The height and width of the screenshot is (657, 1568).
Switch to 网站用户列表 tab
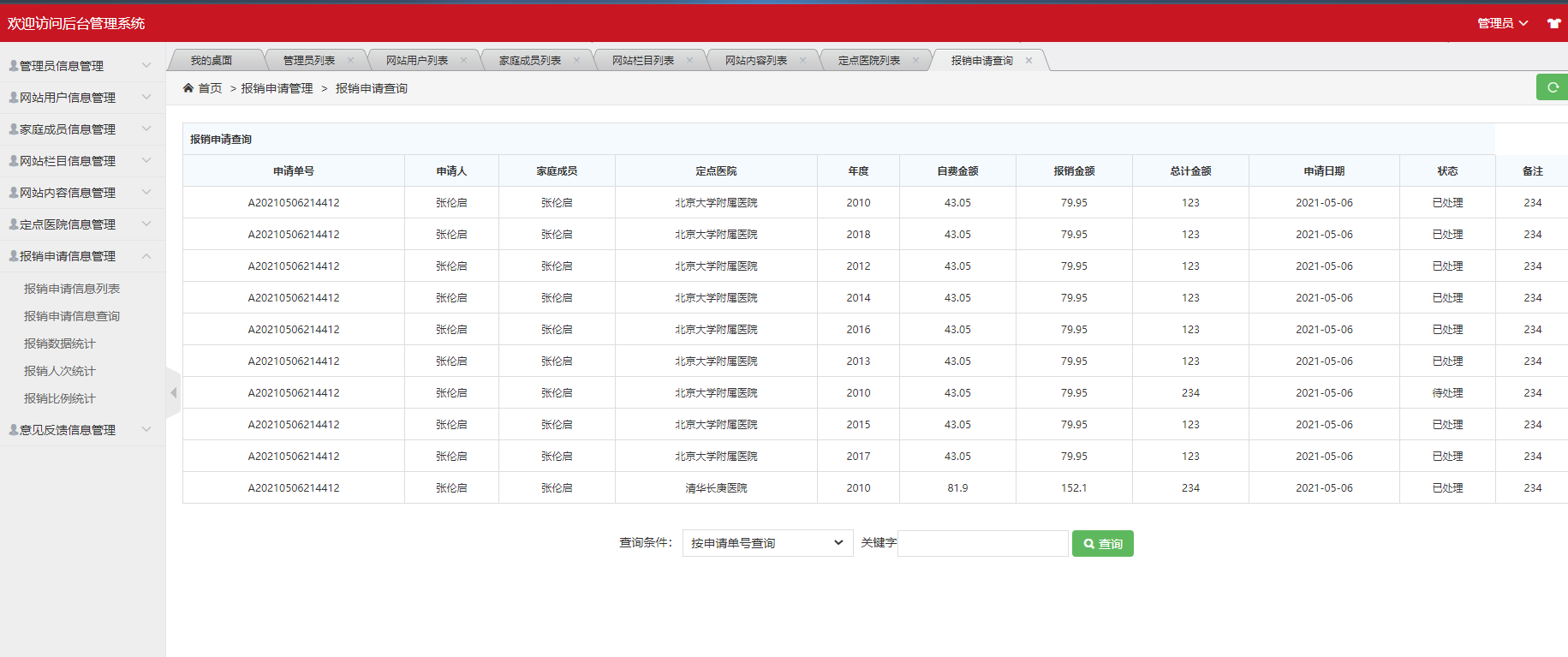click(417, 60)
